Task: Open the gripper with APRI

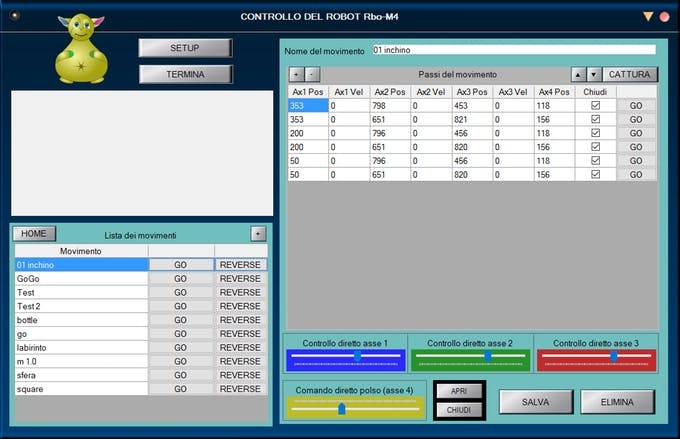Action: 459,391
